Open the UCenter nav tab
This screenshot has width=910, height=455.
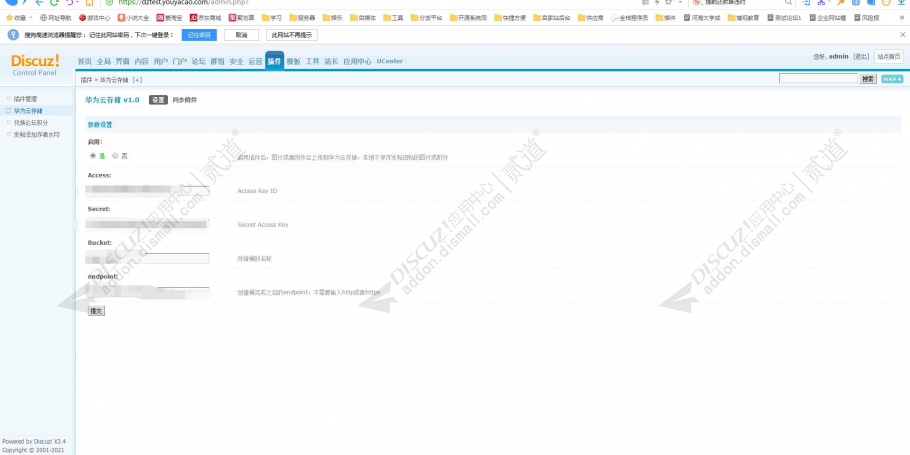coord(389,61)
